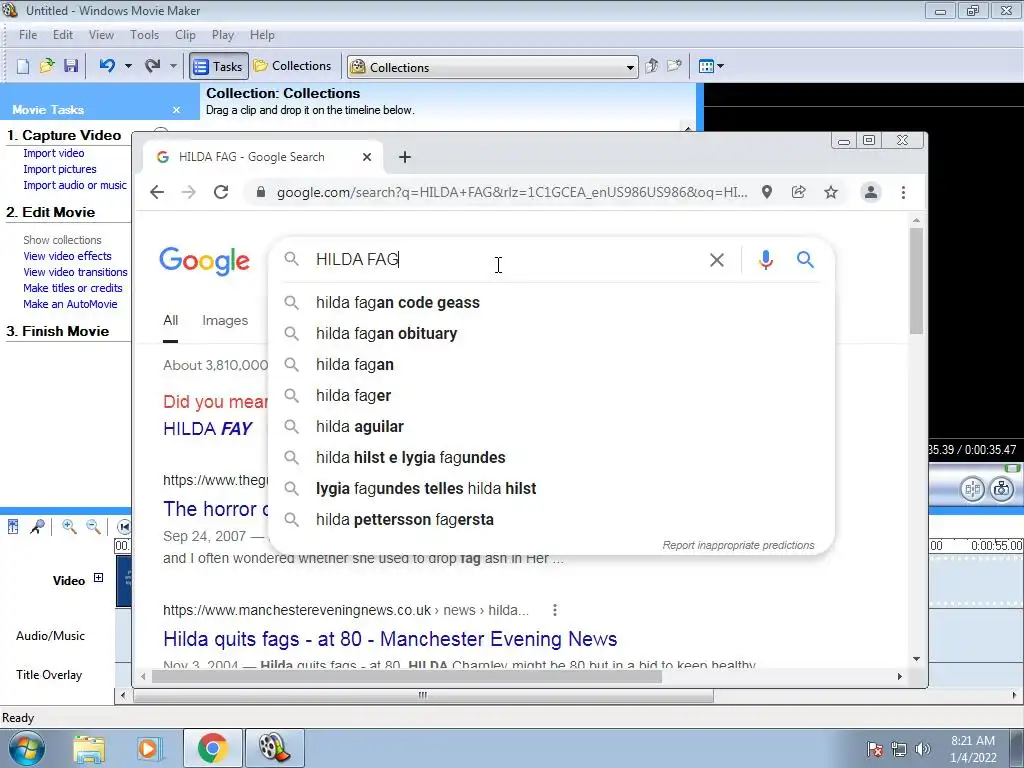This screenshot has height=768, width=1024.
Task: Open a project with the folder toolbar icon
Action: pyautogui.click(x=46, y=66)
